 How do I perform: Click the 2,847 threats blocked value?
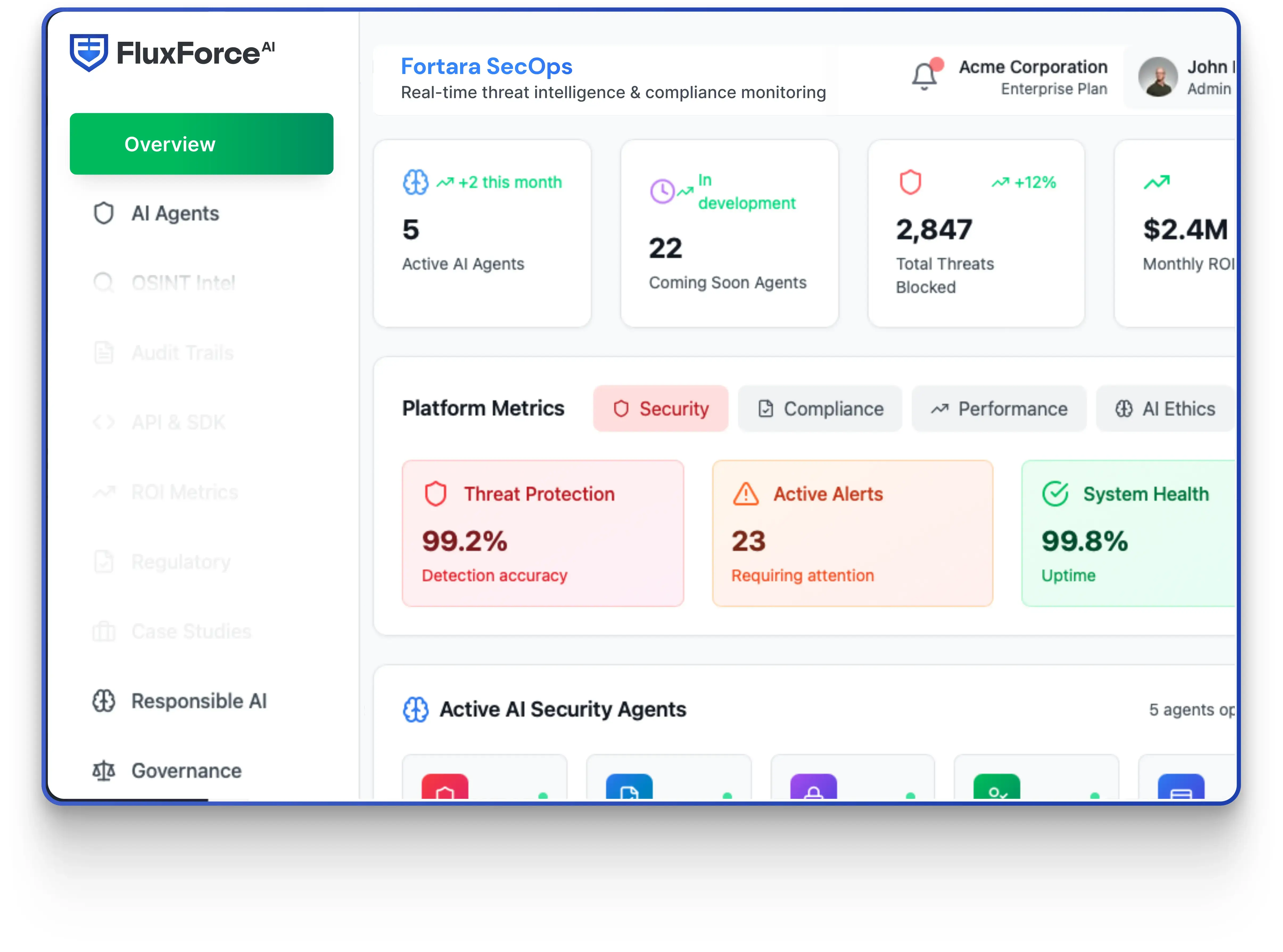[934, 229]
